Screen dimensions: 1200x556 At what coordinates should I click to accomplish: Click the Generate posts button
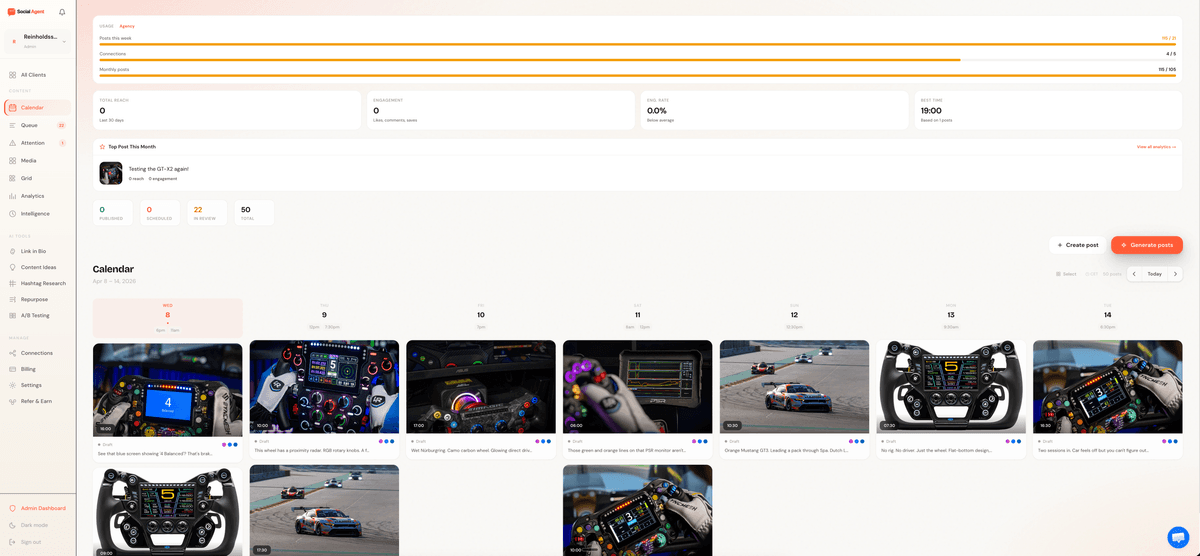(1147, 245)
